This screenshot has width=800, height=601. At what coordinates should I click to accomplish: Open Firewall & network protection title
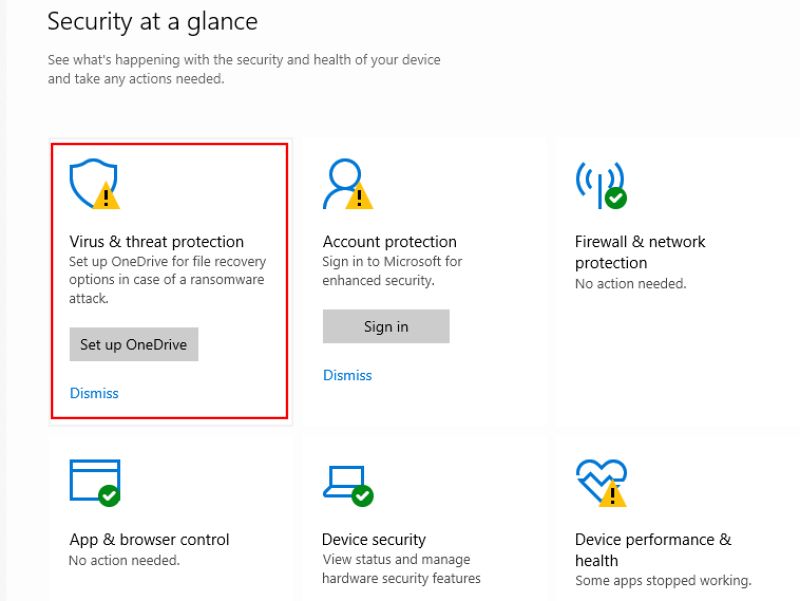click(x=640, y=252)
